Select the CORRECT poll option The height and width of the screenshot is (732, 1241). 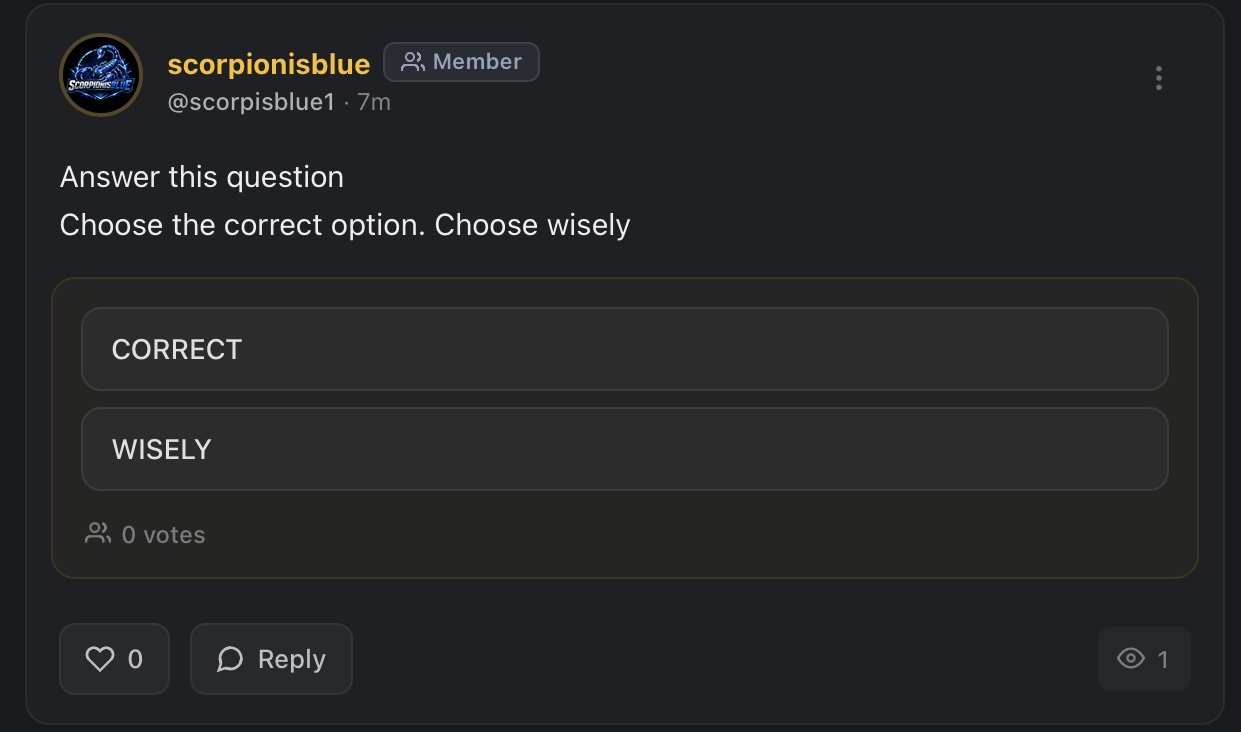pyautogui.click(x=624, y=349)
